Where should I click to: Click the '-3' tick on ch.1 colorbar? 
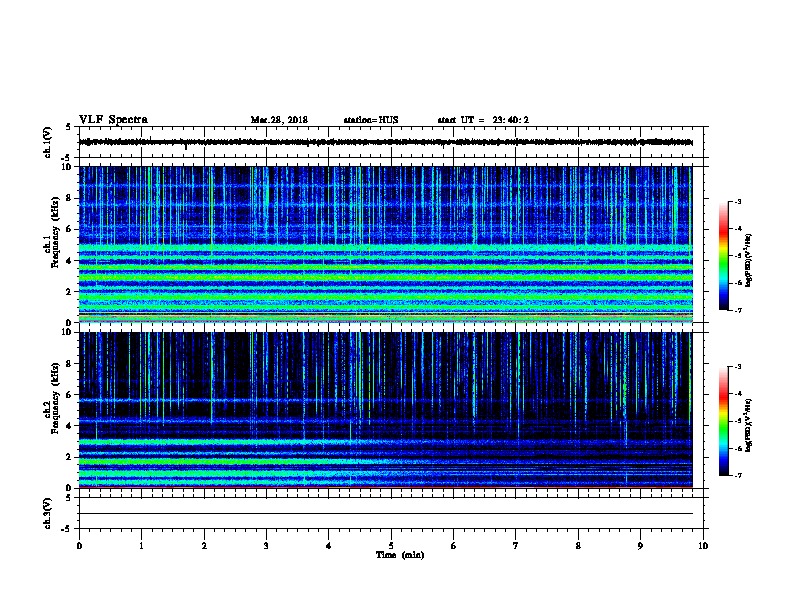coord(737,201)
